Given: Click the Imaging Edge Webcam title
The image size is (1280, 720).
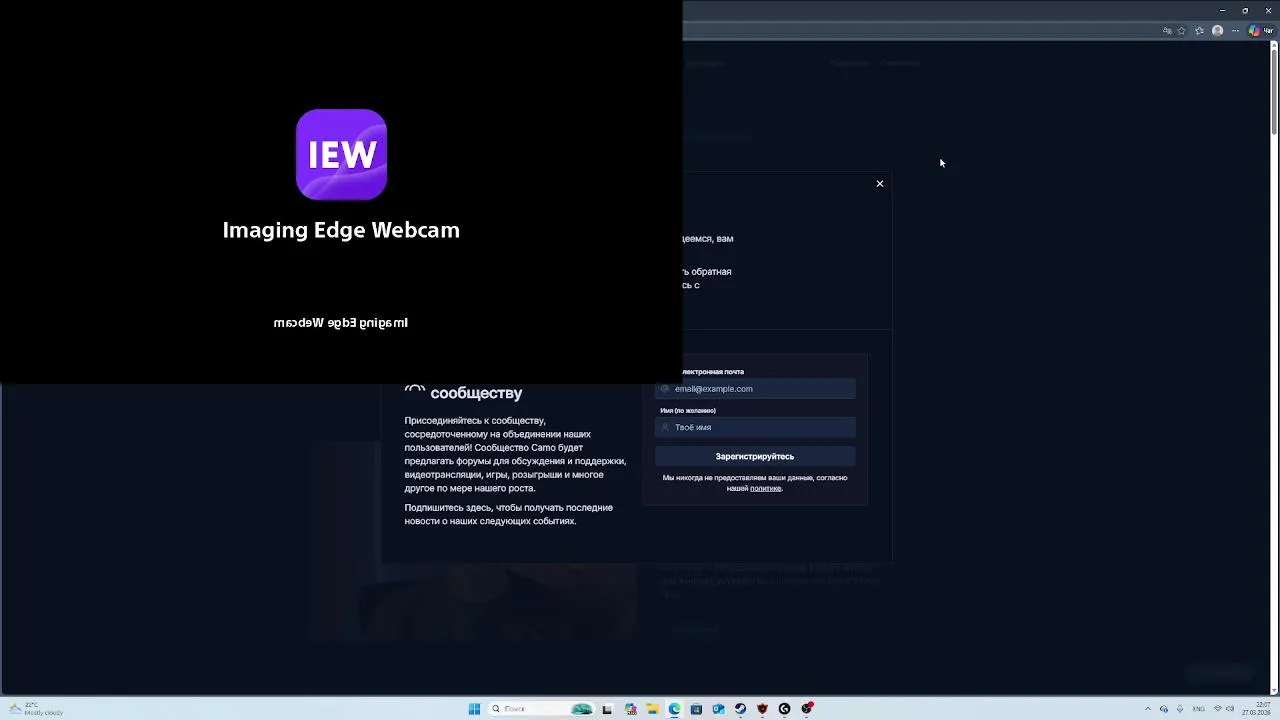Looking at the screenshot, I should coord(341,230).
